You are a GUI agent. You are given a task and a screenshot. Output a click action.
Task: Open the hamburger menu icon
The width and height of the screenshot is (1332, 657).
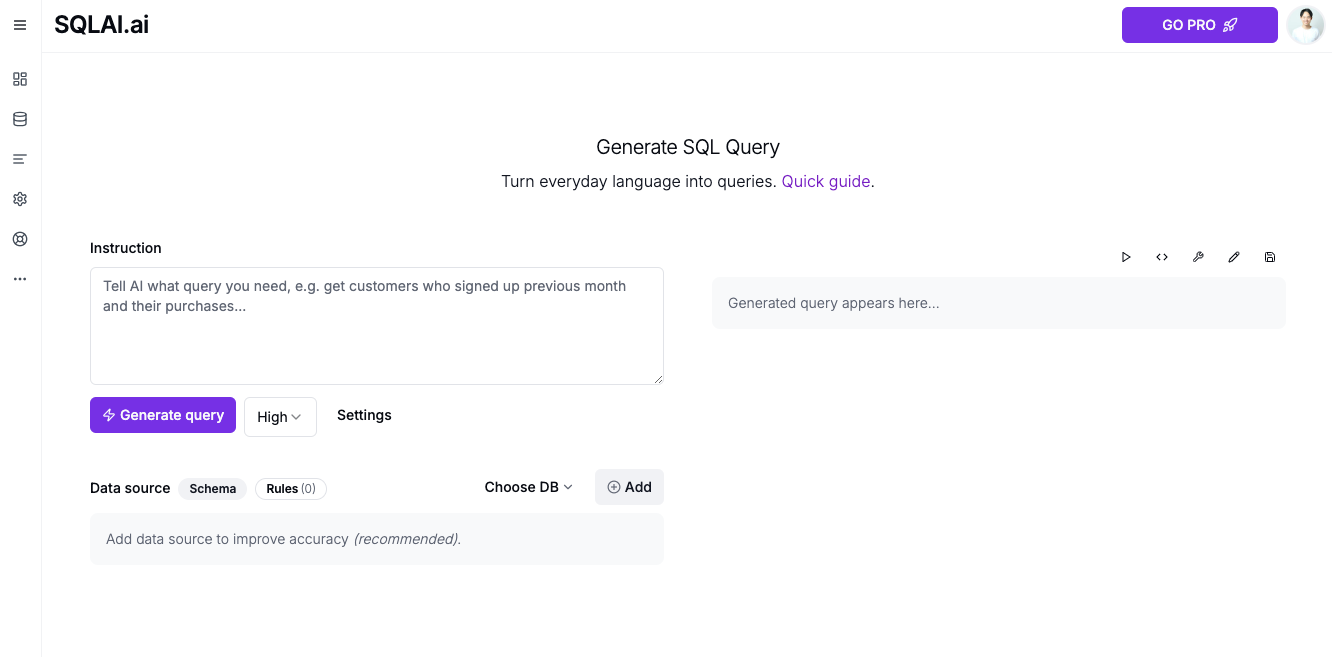pyautogui.click(x=20, y=25)
